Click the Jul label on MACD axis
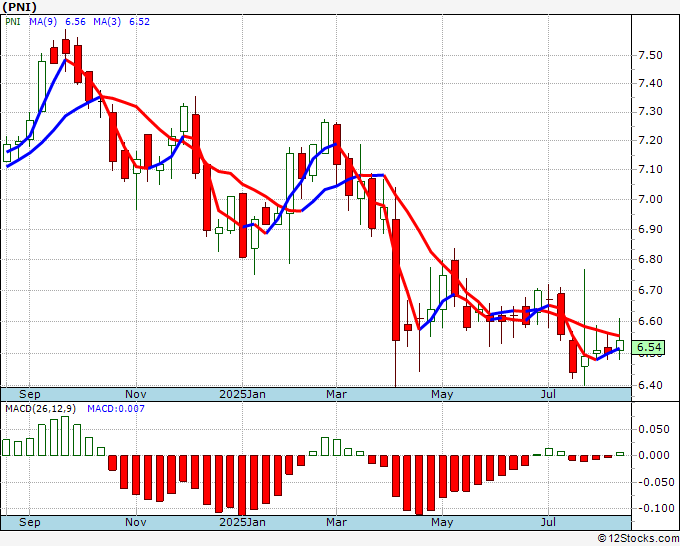This screenshot has width=680, height=546. 549,522
